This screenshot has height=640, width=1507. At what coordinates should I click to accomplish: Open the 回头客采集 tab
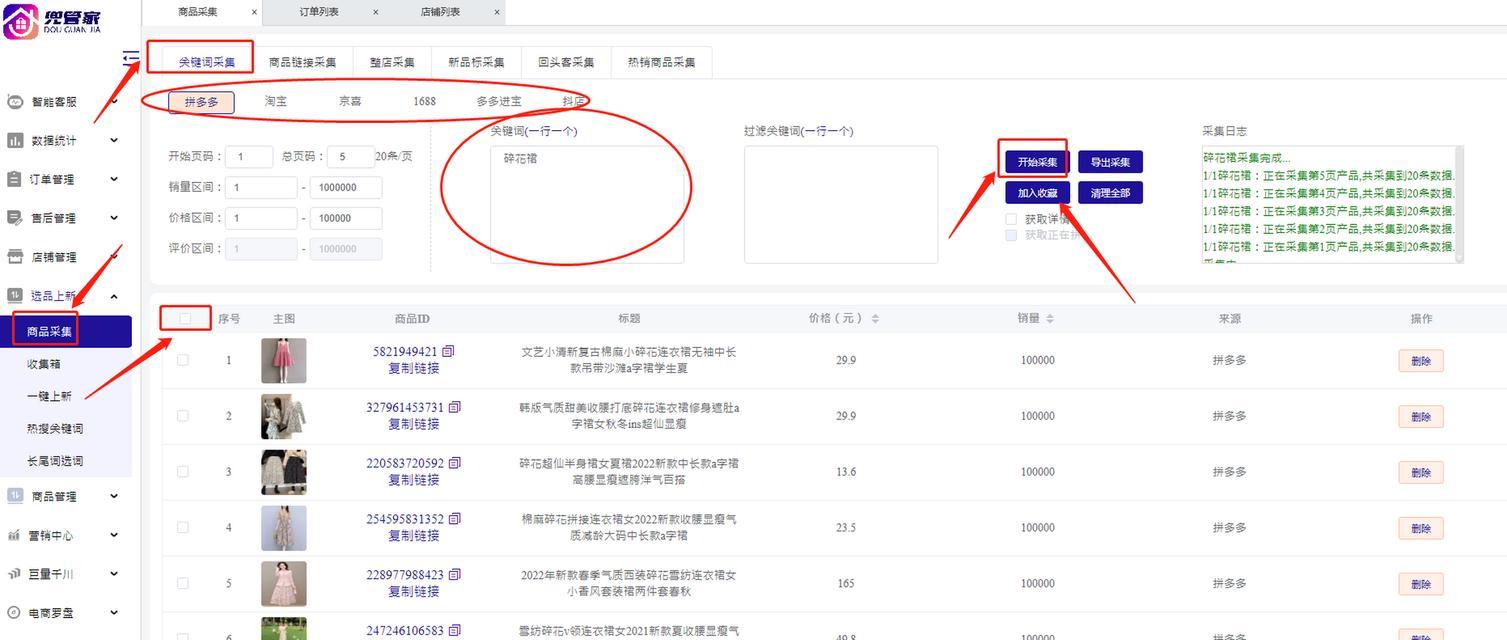(566, 62)
